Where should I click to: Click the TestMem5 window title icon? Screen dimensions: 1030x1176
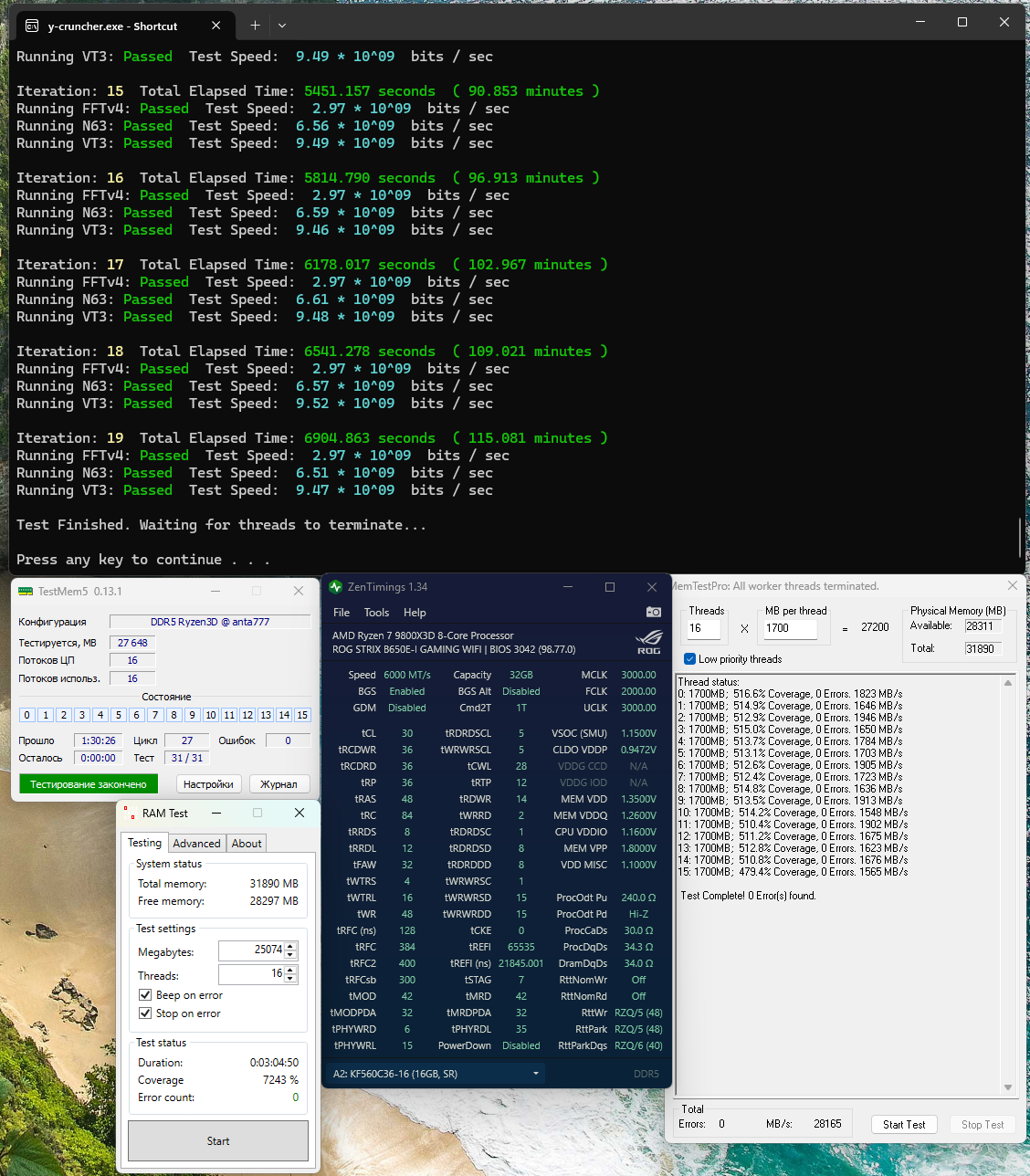(x=26, y=592)
